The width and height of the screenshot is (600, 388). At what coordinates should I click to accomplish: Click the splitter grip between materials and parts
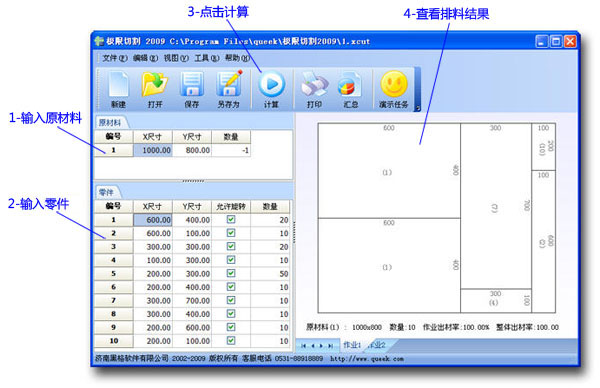pyautogui.click(x=193, y=181)
